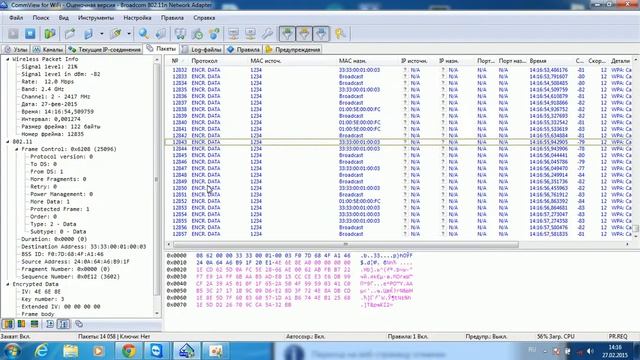Open Google Chrome from the taskbar
The width and height of the screenshot is (640, 360).
click(x=129, y=351)
